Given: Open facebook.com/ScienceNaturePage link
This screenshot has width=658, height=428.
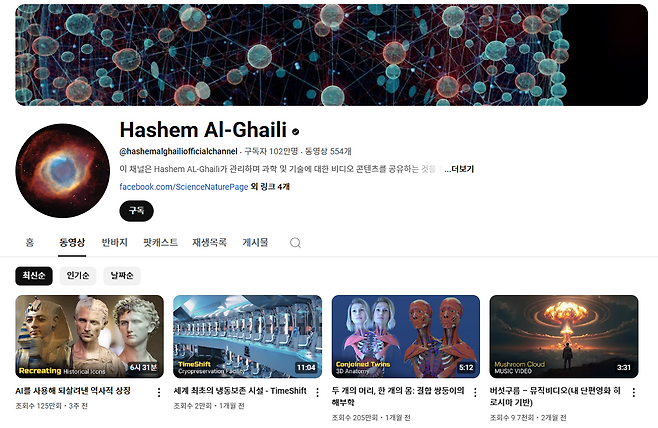Looking at the screenshot, I should pyautogui.click(x=184, y=187).
